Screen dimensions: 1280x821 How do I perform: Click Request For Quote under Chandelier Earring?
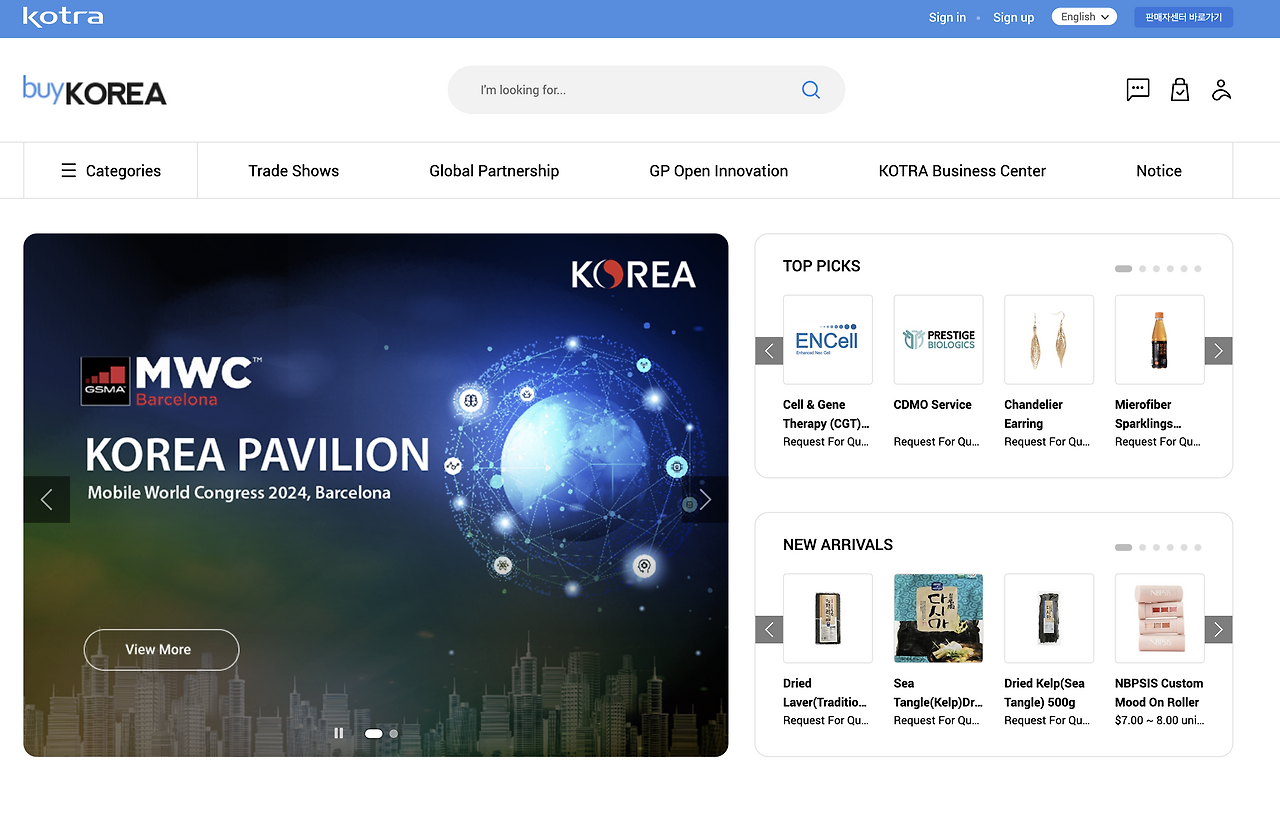click(1047, 442)
